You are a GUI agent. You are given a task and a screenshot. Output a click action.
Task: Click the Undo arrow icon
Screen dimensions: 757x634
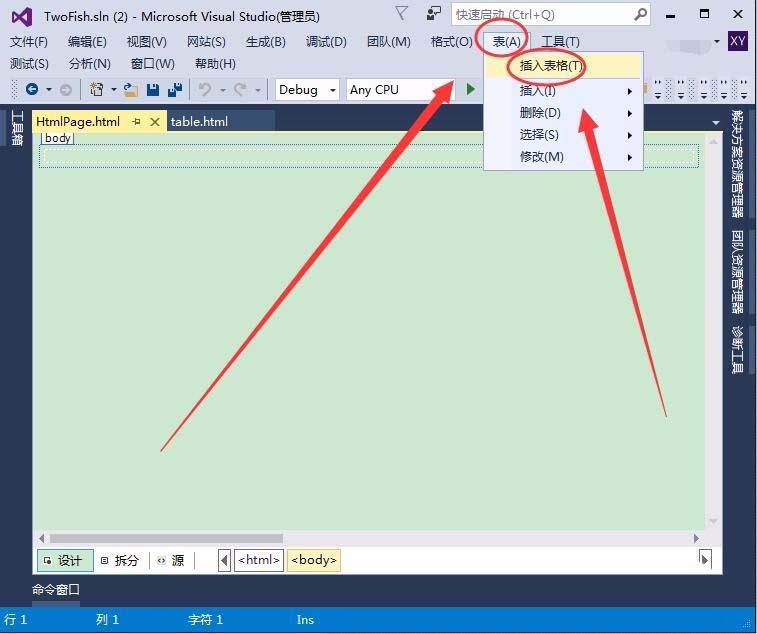tap(205, 89)
